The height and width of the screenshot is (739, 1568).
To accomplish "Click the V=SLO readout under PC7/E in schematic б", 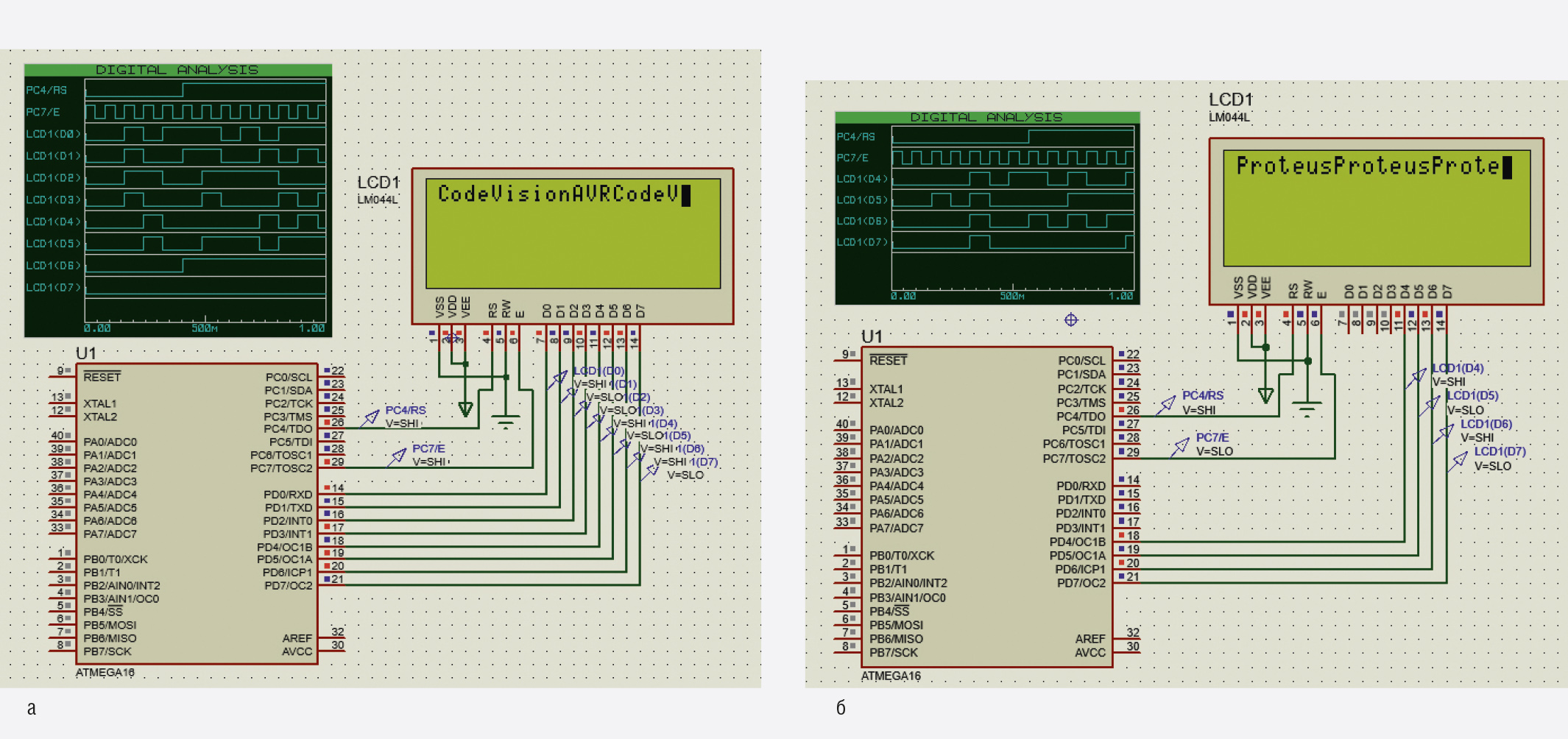I will (1215, 451).
